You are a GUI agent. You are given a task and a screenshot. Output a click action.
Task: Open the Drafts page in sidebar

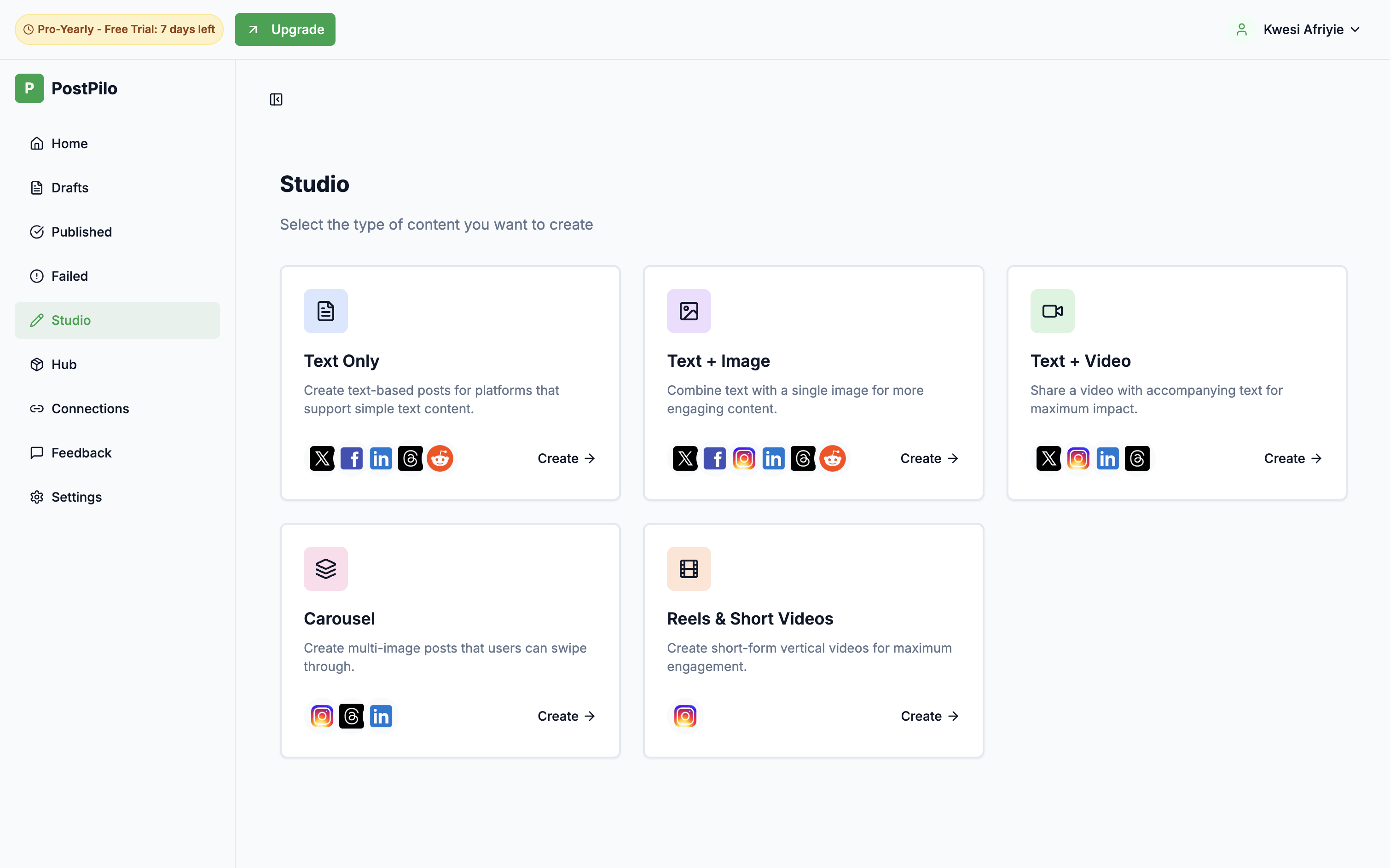(69, 188)
